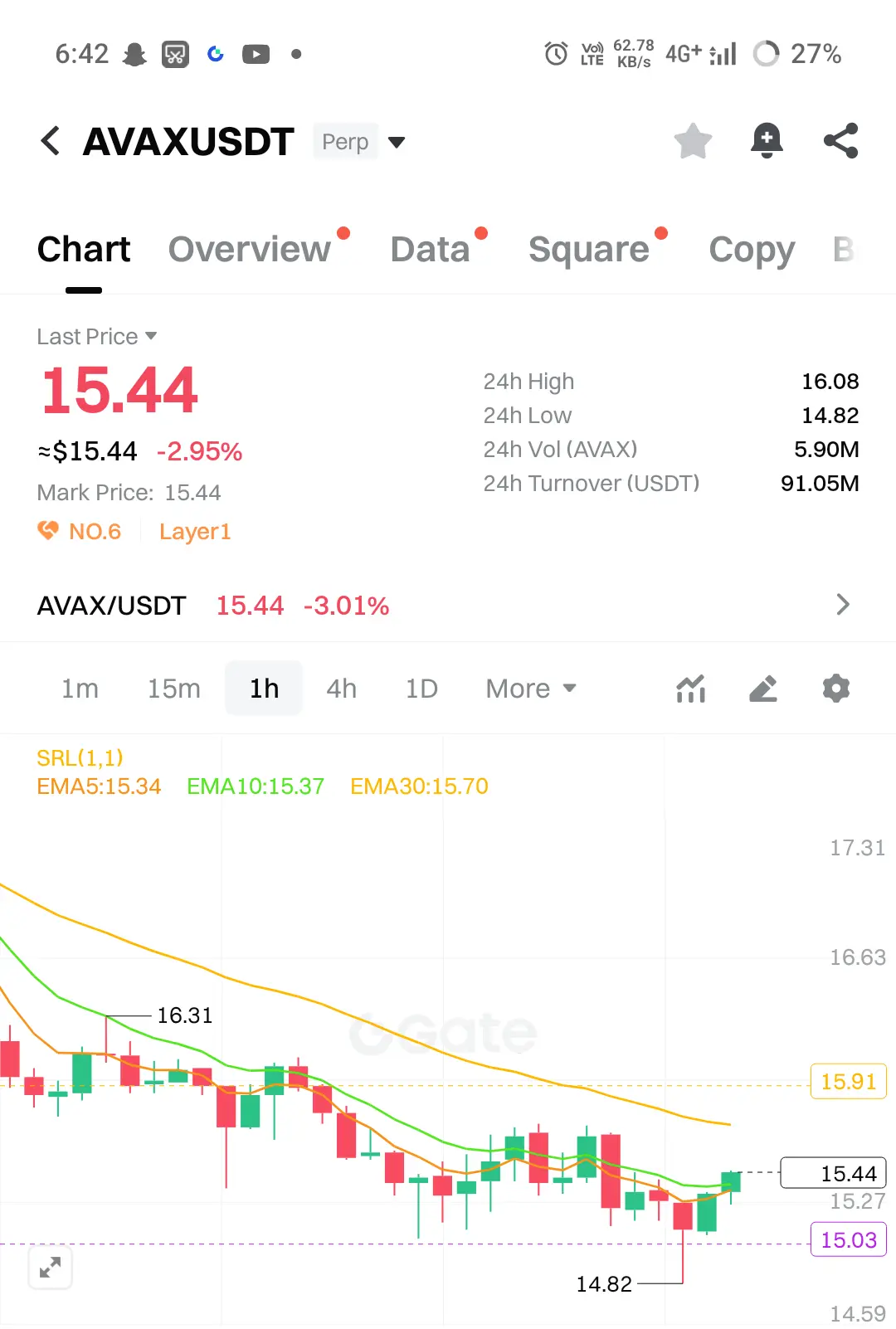The width and height of the screenshot is (896, 1329).
Task: Select the 4h timeframe
Action: [341, 689]
